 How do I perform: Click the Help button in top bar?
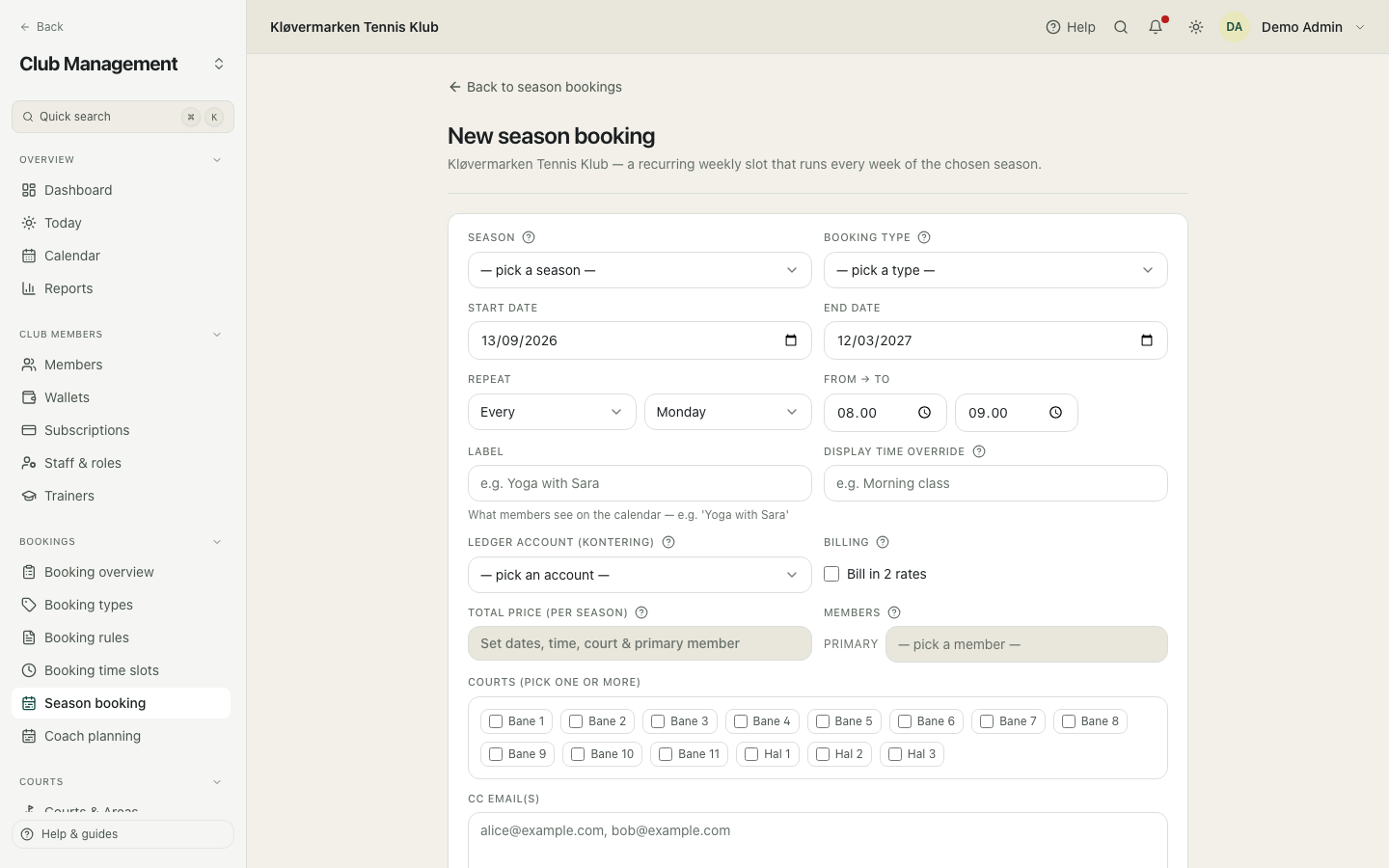[x=1071, y=27]
